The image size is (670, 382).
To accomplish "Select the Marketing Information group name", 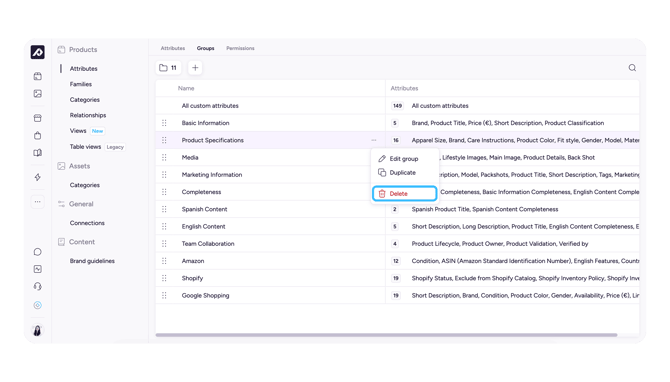I will pyautogui.click(x=212, y=175).
